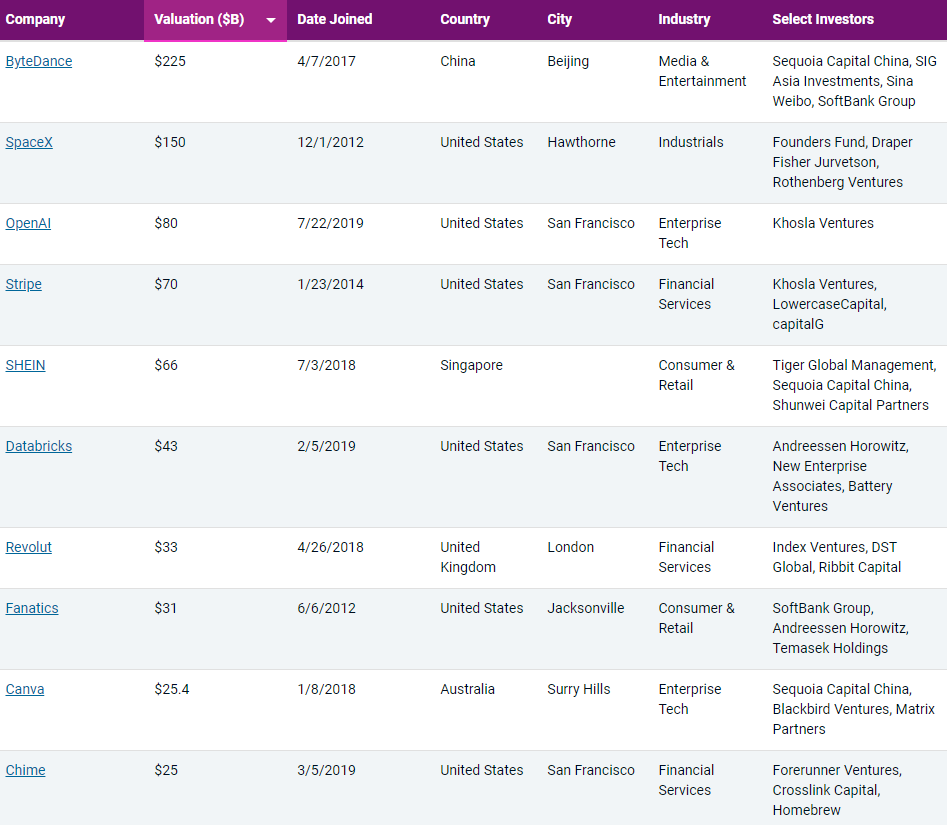Click the Khosla Ventures investor cell for OpenAI
Screen dimensions: 947x825
pyautogui.click(x=823, y=223)
